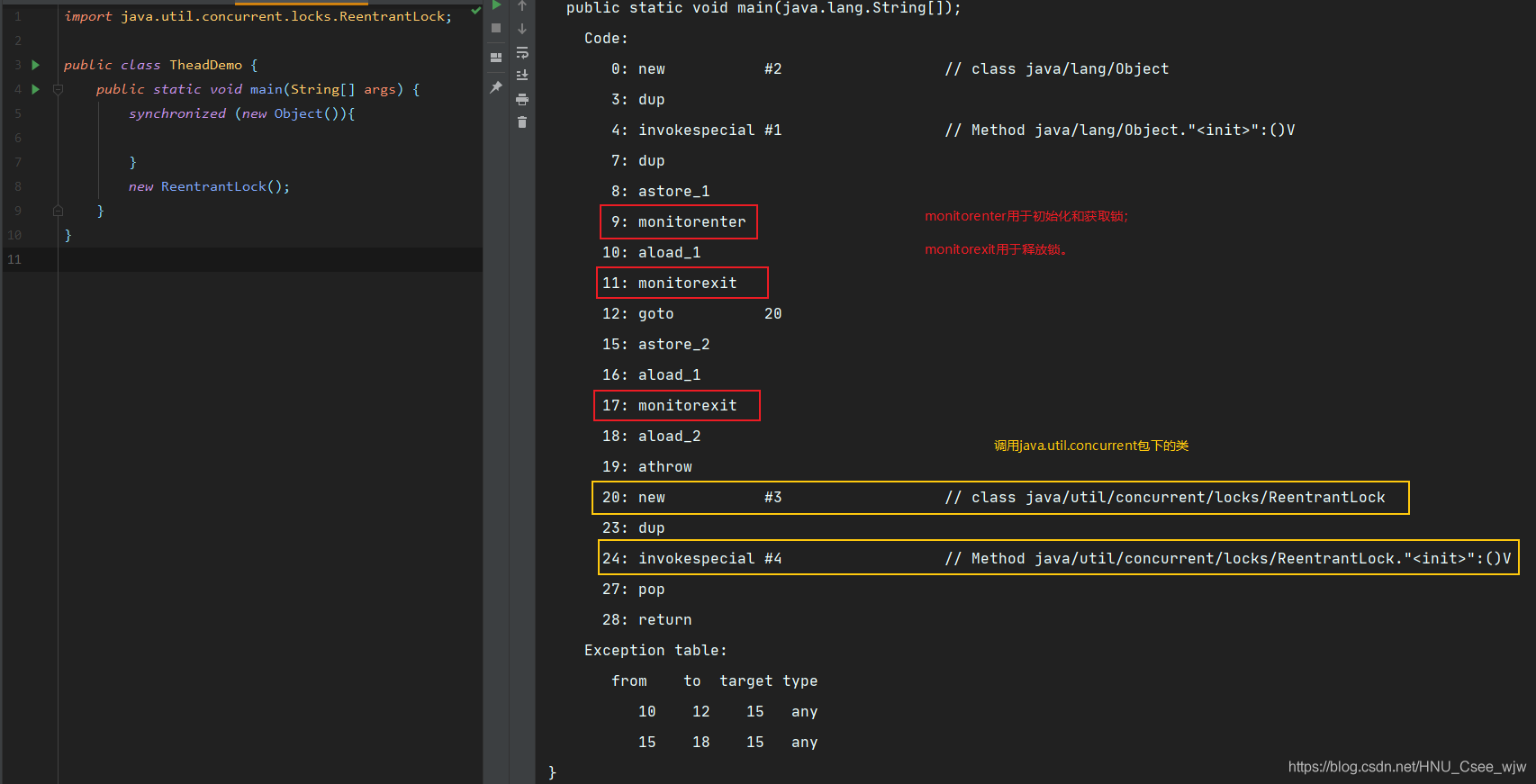
Task: Click fold end marker at line 9
Action: pos(58,211)
